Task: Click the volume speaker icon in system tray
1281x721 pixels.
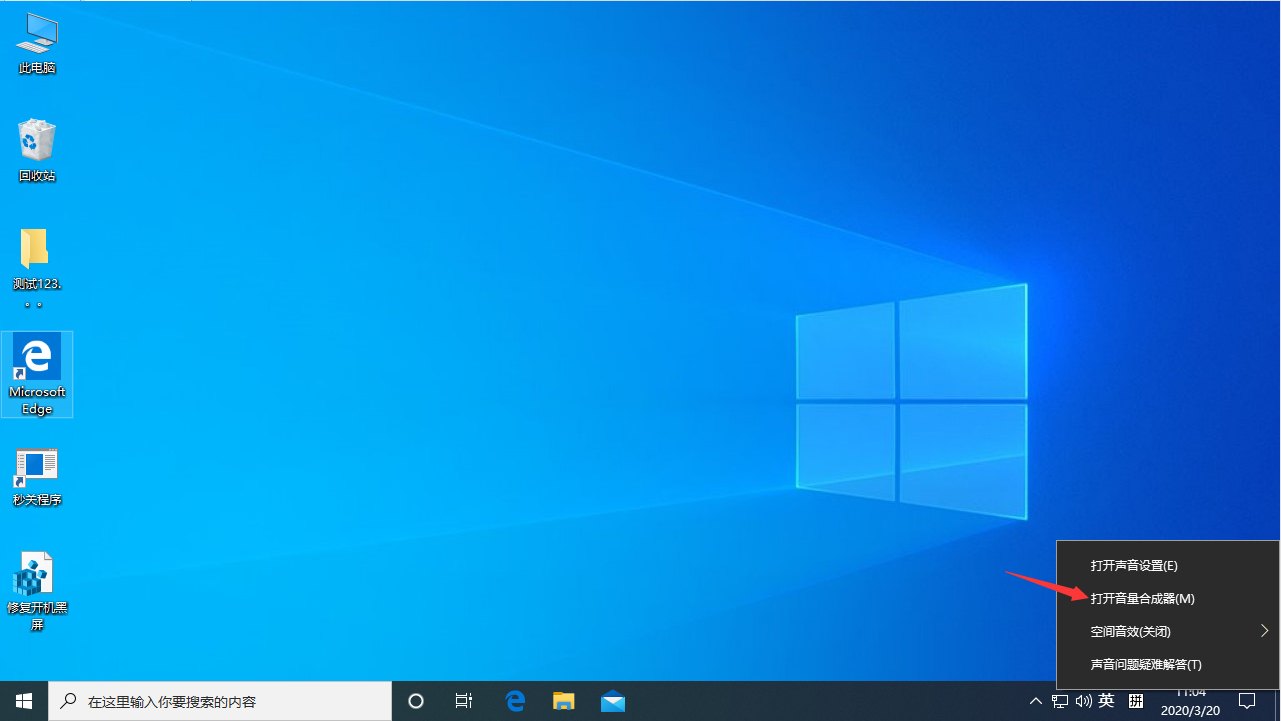Action: point(1083,700)
